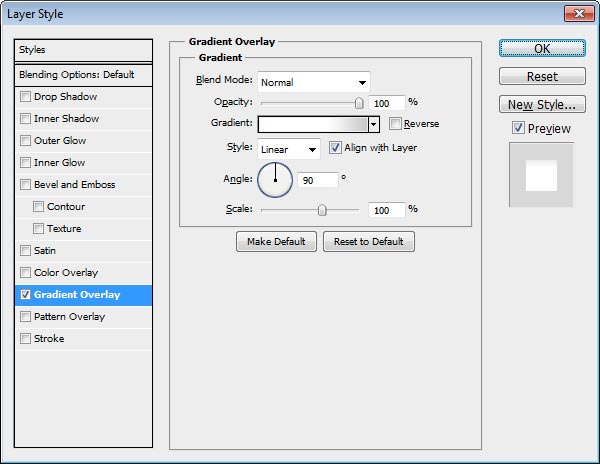The height and width of the screenshot is (464, 600).
Task: Uncheck the Gradient Overlay checkbox
Action: tap(25, 295)
